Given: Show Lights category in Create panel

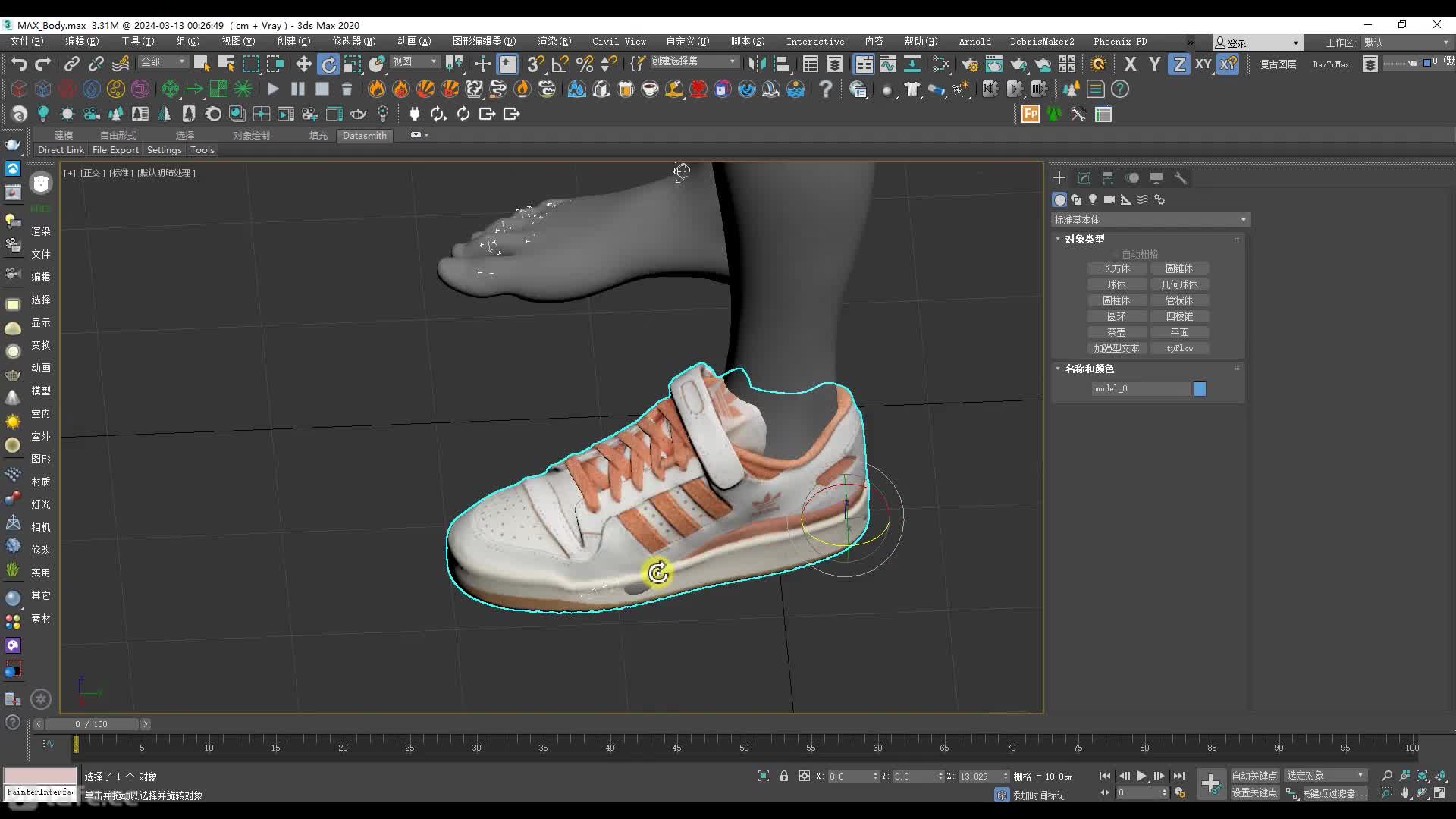Looking at the screenshot, I should tap(1093, 199).
